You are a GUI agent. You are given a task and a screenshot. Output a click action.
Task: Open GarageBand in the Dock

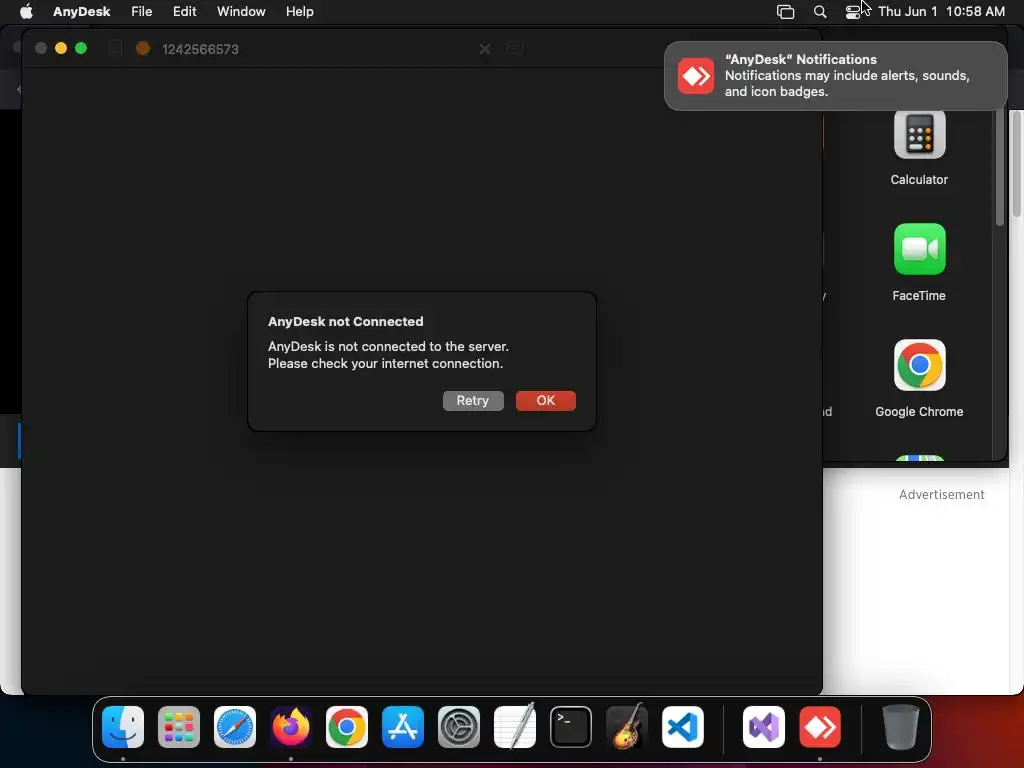click(627, 727)
